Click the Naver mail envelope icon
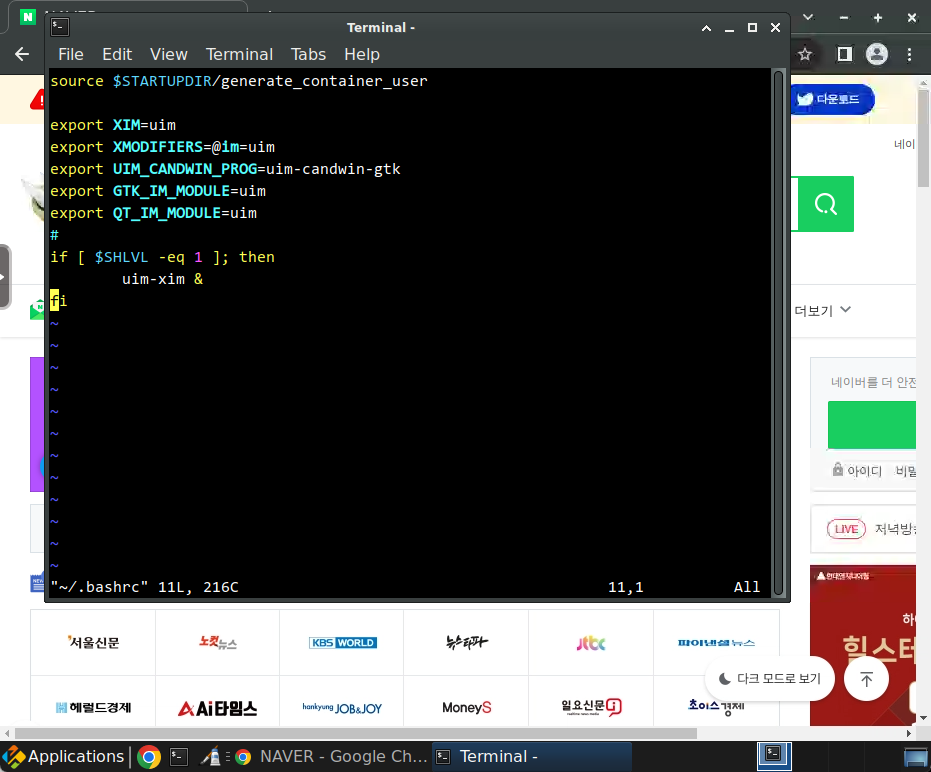The image size is (931, 772). point(37,309)
